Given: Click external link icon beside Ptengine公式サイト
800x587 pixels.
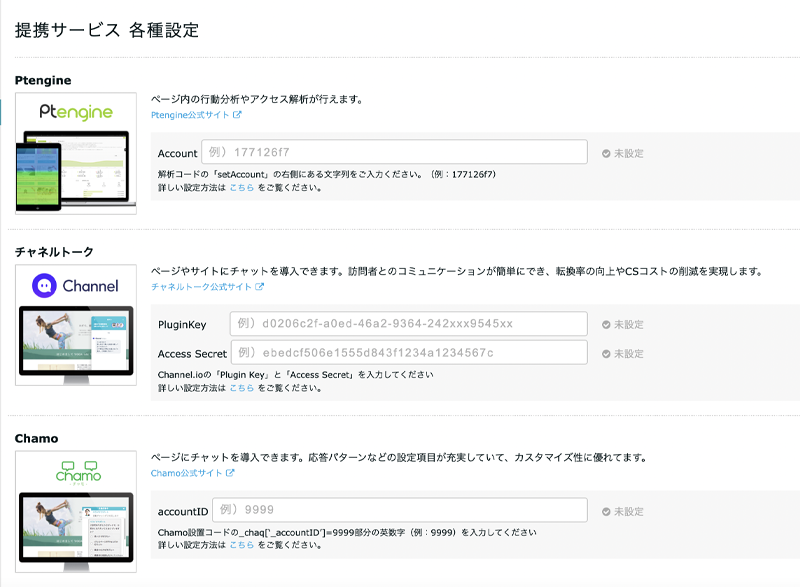Looking at the screenshot, I should [238, 115].
